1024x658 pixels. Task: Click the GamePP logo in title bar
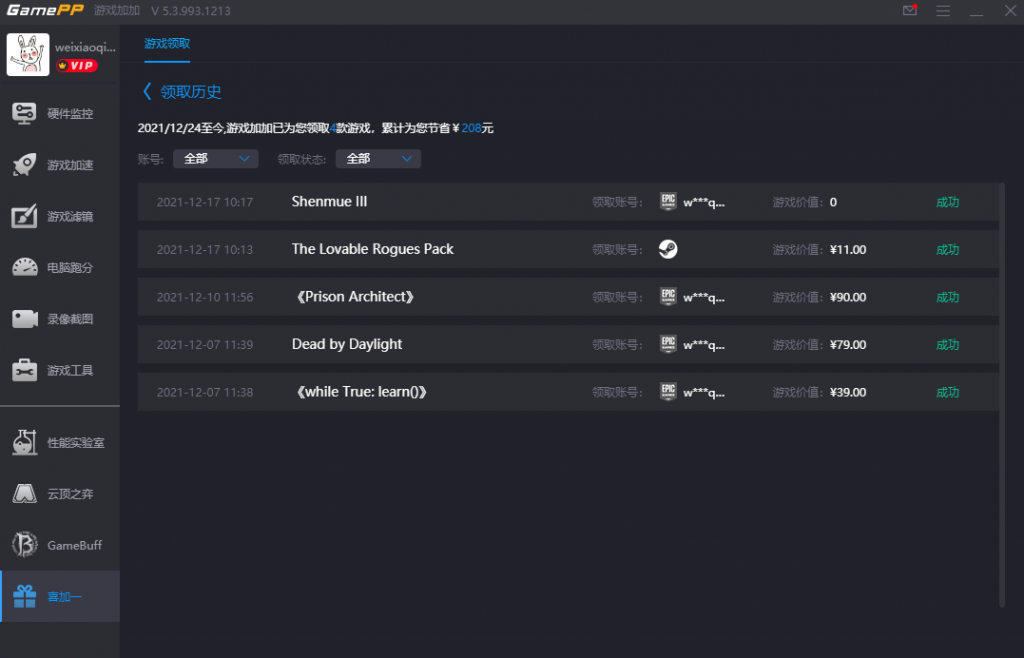pyautogui.click(x=45, y=10)
